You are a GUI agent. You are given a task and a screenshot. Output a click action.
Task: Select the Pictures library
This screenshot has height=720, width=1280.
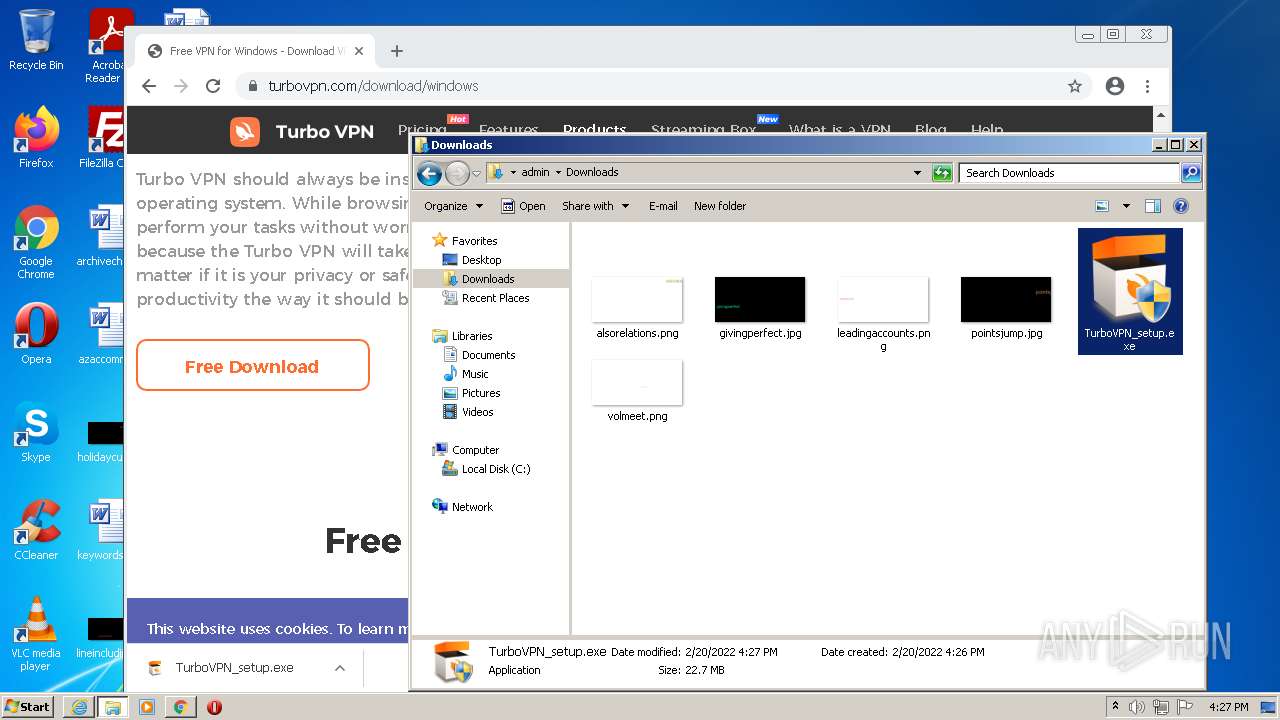481,393
